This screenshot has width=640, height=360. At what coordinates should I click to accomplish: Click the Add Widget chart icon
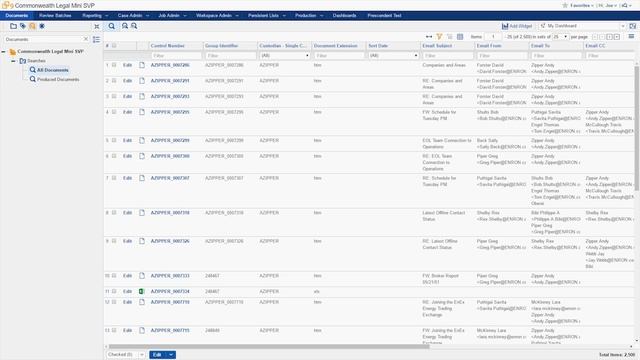tap(505, 26)
